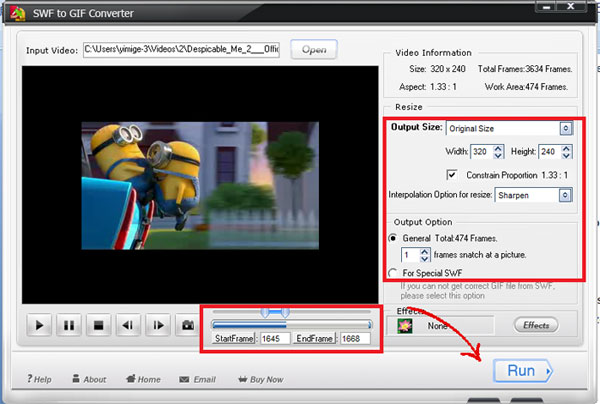Viewport: 600px width, 404px height.
Task: Open the About link
Action: 89,379
